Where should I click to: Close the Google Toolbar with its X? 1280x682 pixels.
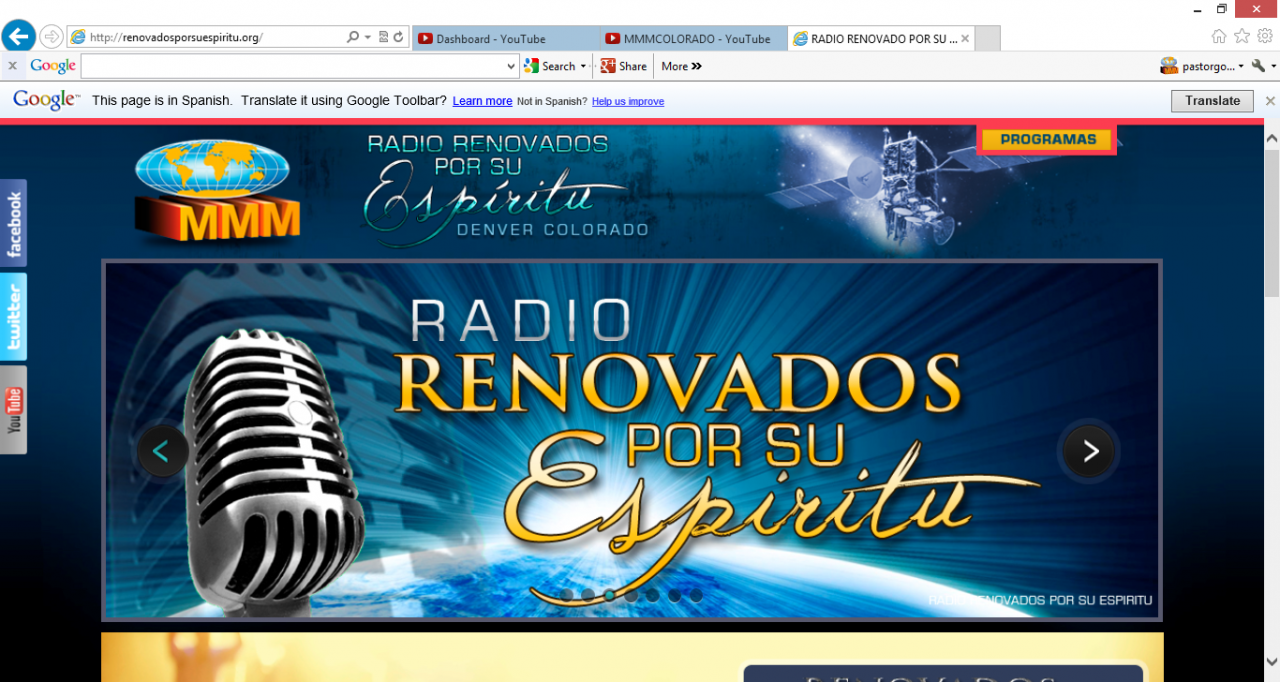(12, 66)
